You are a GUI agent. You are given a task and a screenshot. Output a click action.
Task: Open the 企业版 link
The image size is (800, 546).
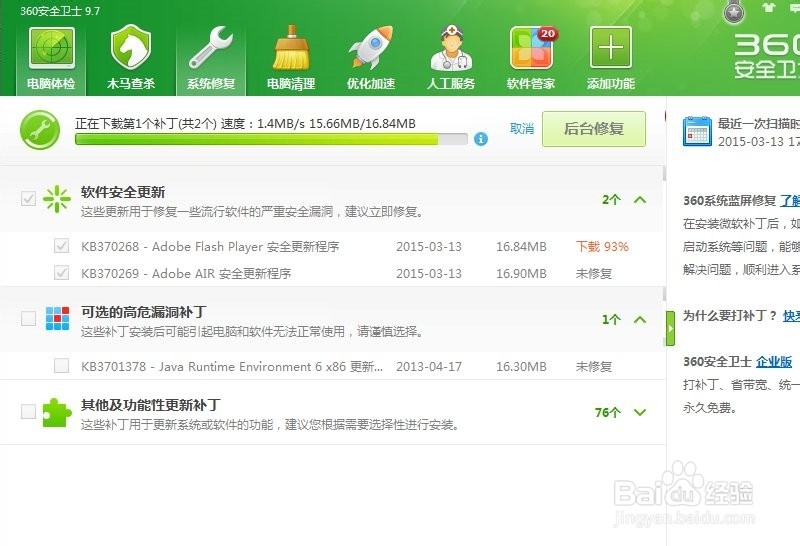774,362
